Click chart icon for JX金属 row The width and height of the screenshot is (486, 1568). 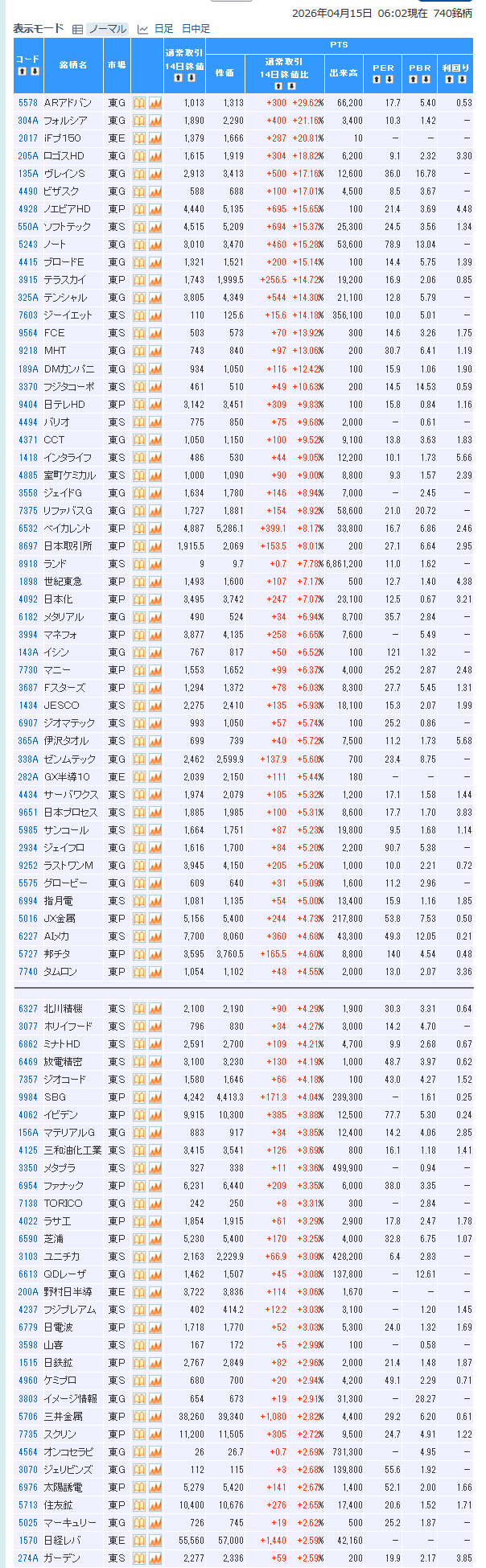coord(155,919)
